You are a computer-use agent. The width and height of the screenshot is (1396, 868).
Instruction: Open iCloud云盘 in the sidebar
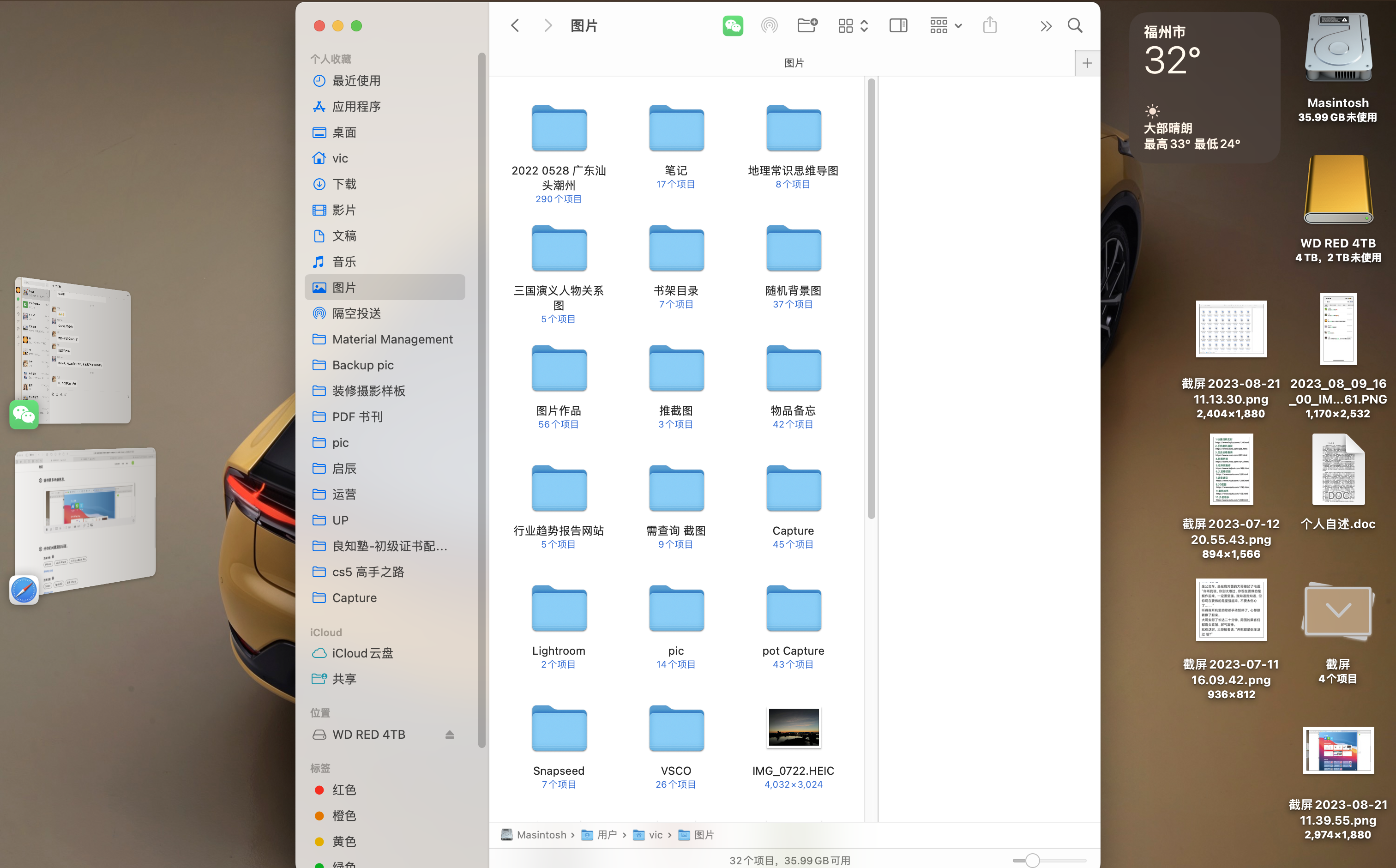[361, 653]
